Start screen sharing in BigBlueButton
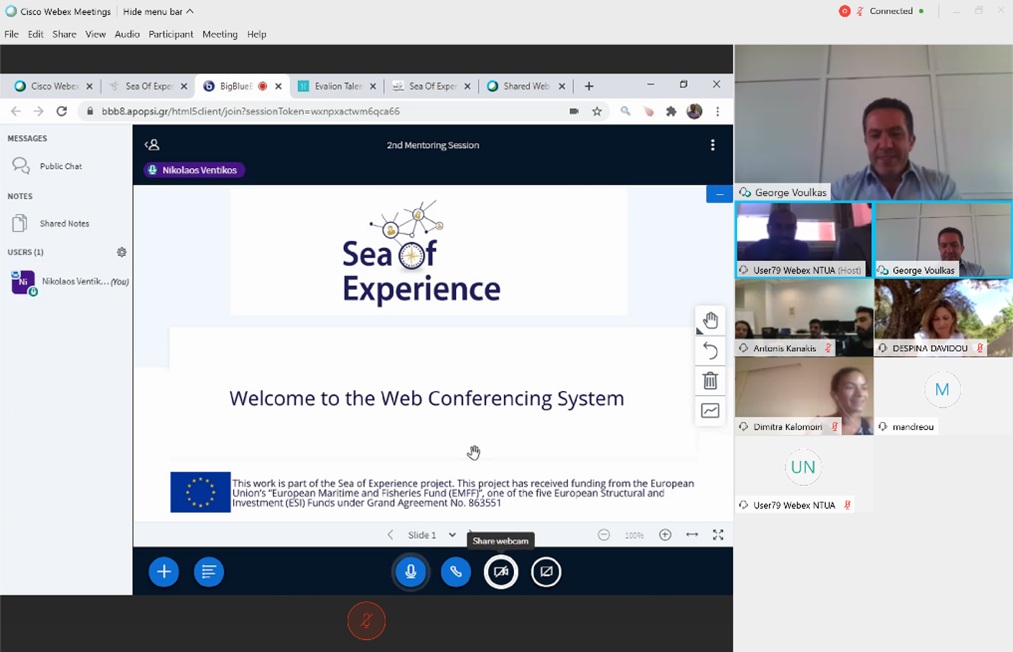The height and width of the screenshot is (652, 1013). tap(546, 572)
